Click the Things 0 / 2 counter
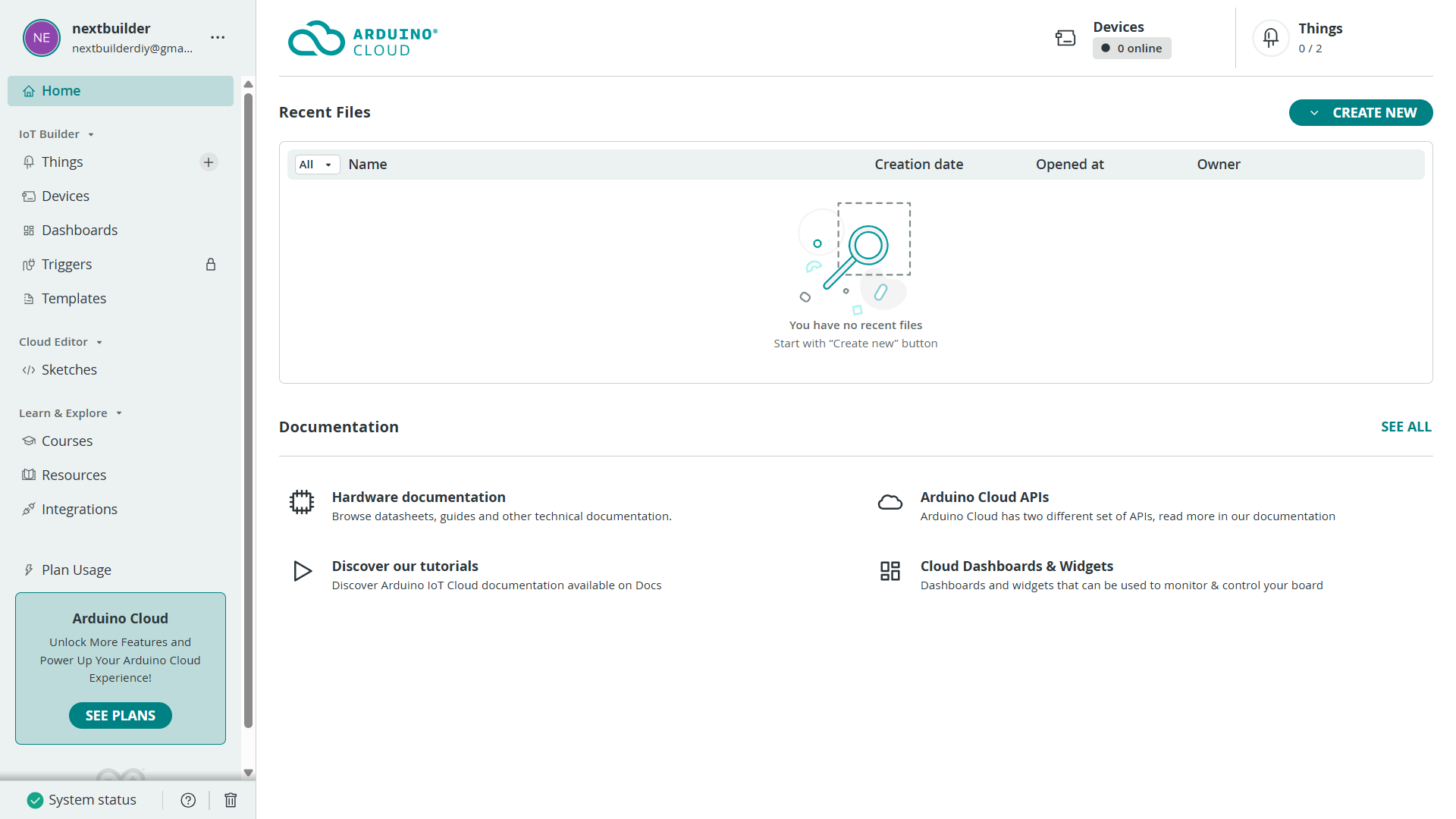 pyautogui.click(x=1310, y=49)
